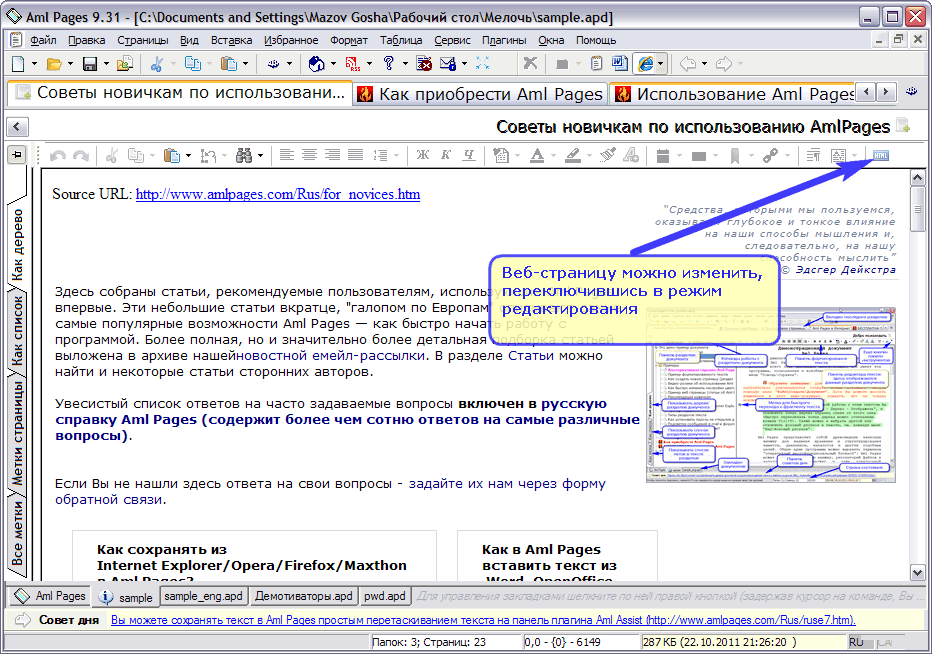Image resolution: width=932 pixels, height=654 pixels.
Task: Set paragraph alignment to left
Action: tap(286, 156)
